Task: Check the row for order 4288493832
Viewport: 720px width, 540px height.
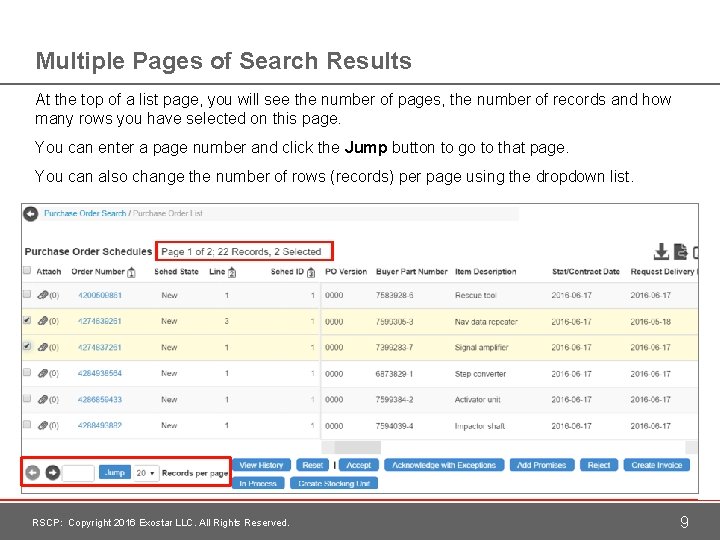Action: 27,424
